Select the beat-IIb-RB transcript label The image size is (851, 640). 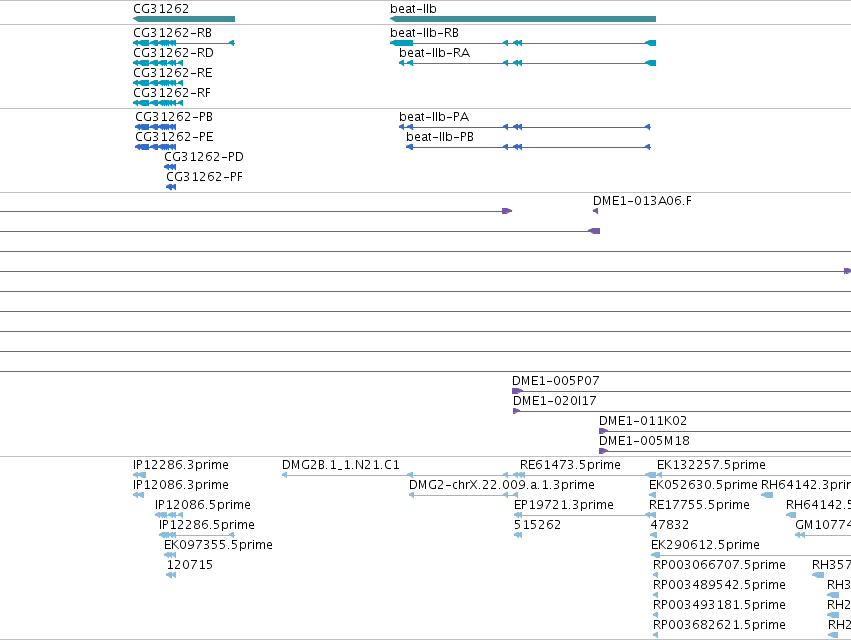[424, 33]
